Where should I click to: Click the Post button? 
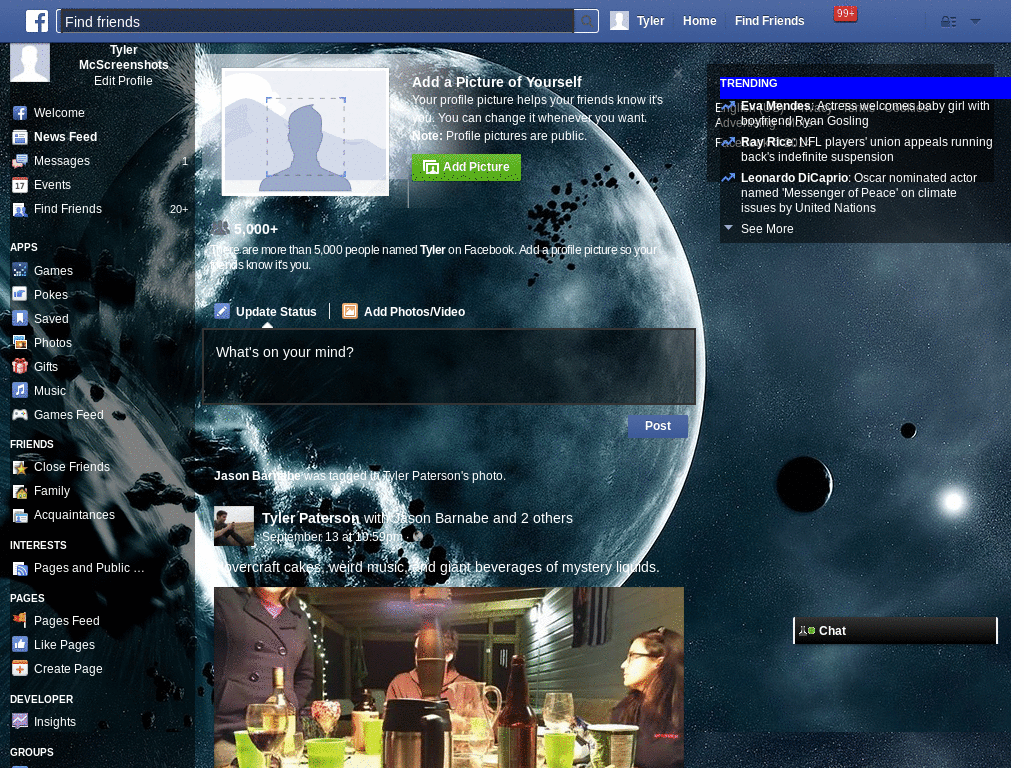click(658, 426)
